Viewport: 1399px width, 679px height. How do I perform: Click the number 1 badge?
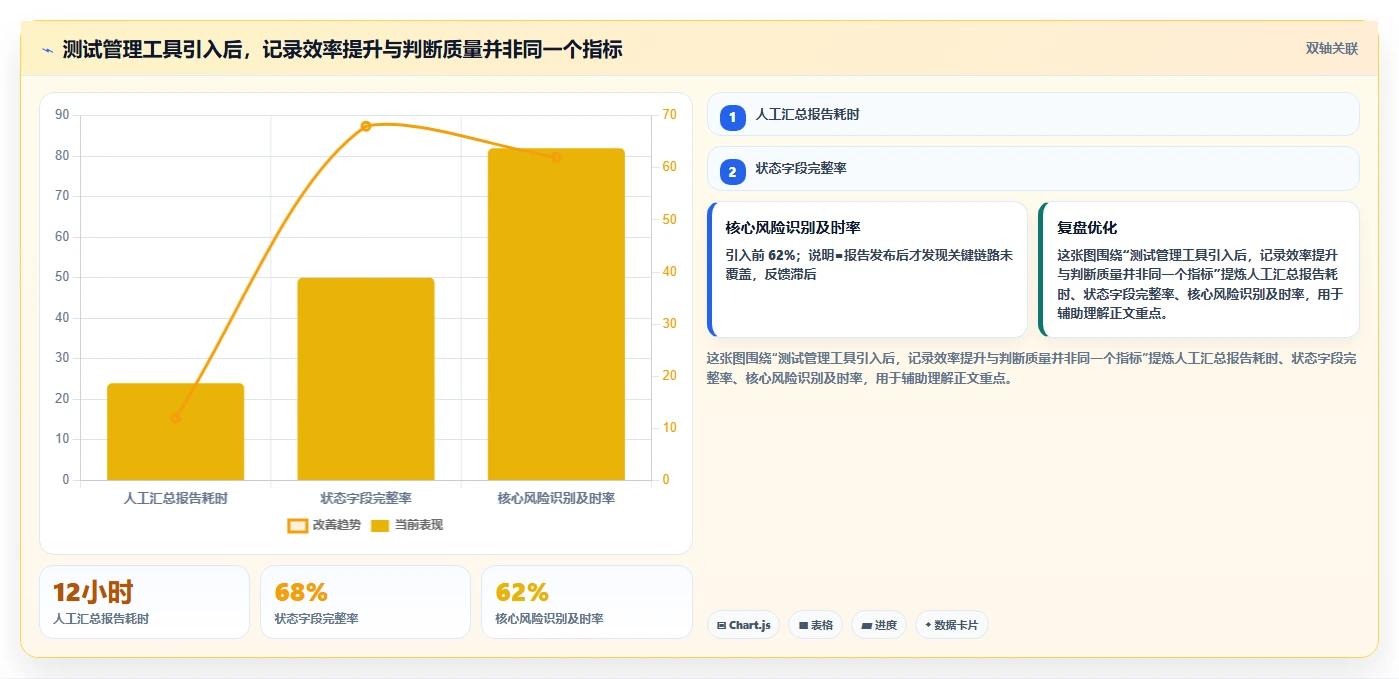click(732, 117)
